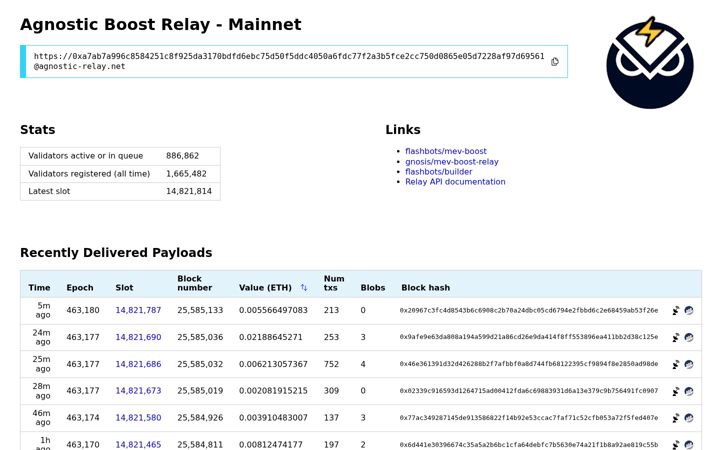Screen dimensions: 720x450
Task: Select the latest slot value 14,821,814
Action: (189, 191)
